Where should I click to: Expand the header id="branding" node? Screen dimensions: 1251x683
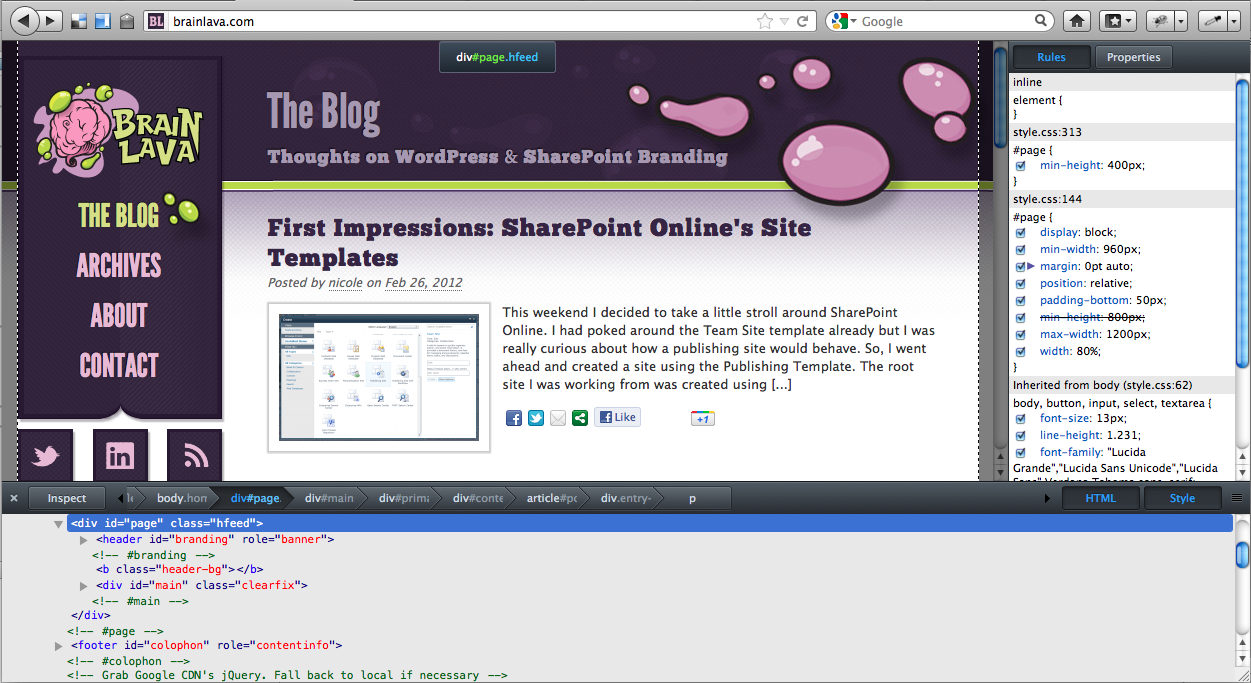[85, 540]
